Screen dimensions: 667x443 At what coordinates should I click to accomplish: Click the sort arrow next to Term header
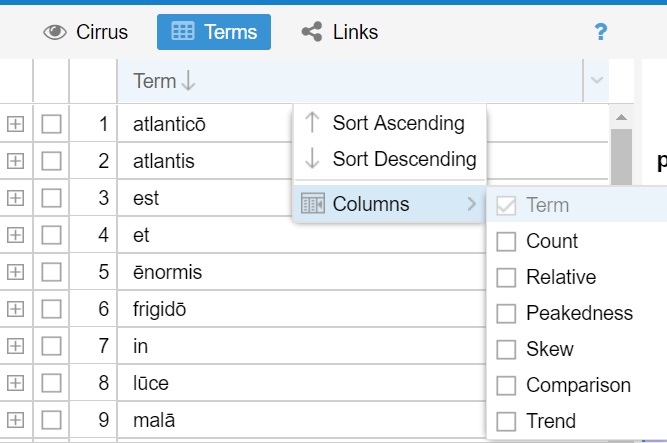(x=189, y=82)
